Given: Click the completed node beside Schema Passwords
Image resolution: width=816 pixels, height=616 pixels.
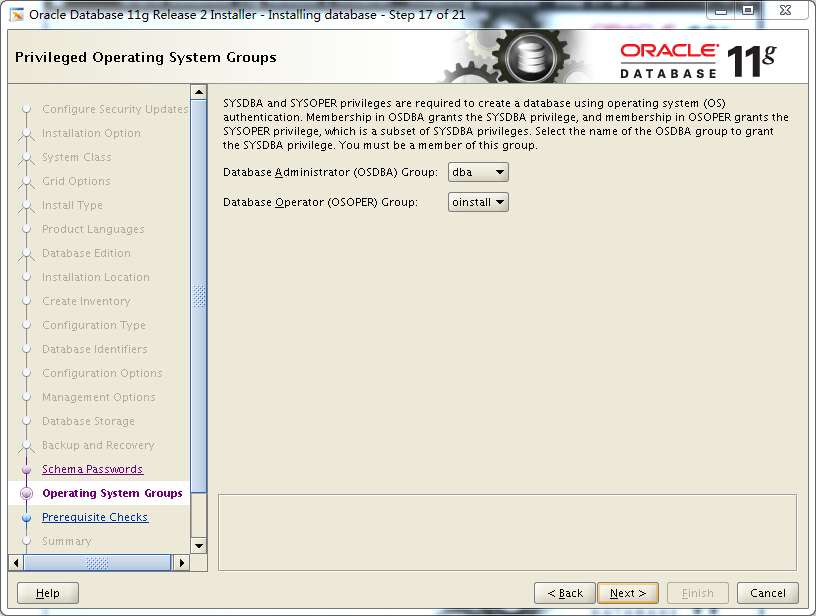Looking at the screenshot, I should [27, 469].
